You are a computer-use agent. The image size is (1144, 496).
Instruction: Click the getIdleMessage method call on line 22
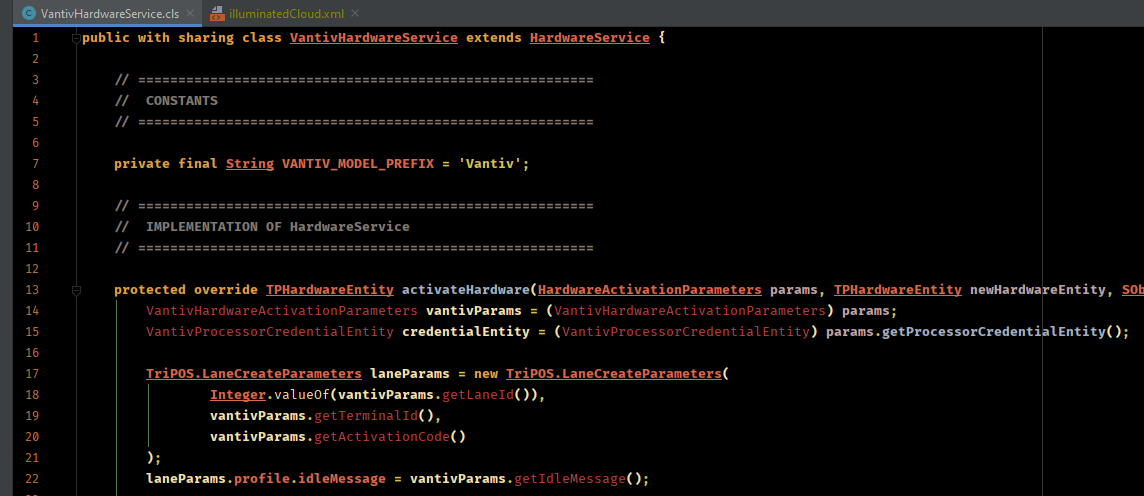(571, 479)
